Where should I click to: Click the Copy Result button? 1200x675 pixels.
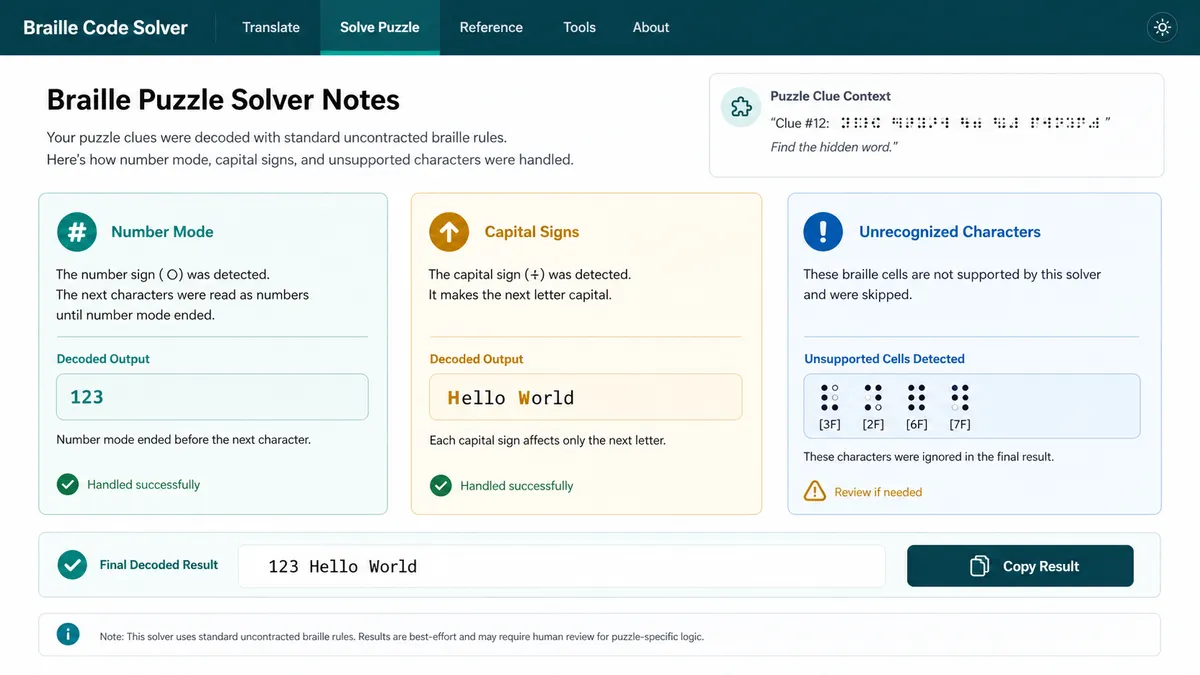[x=1020, y=566]
